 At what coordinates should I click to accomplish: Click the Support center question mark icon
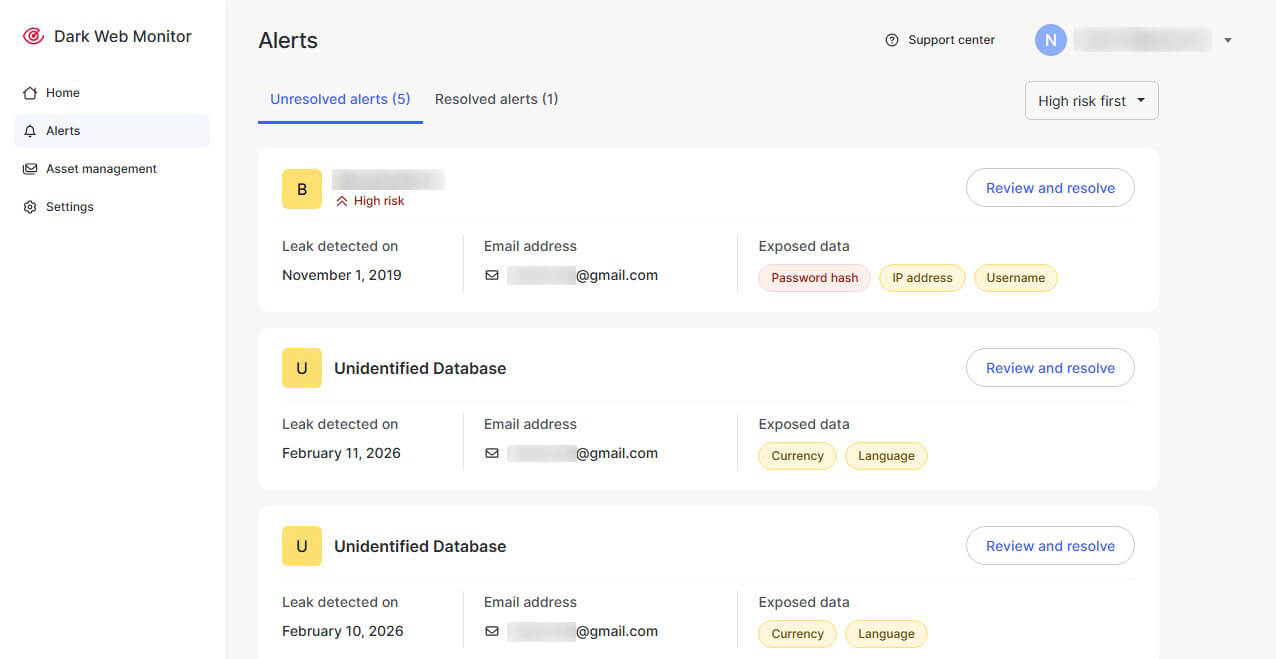[891, 40]
